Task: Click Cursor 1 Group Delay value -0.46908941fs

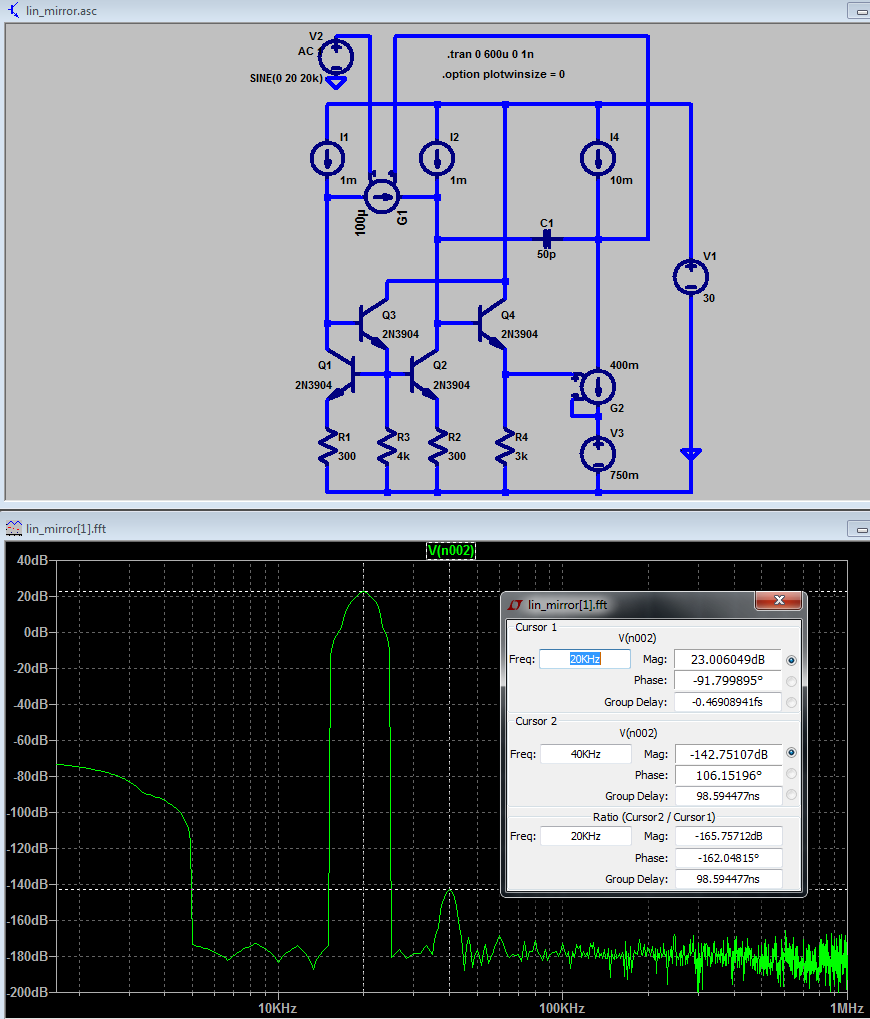Action: click(727, 702)
